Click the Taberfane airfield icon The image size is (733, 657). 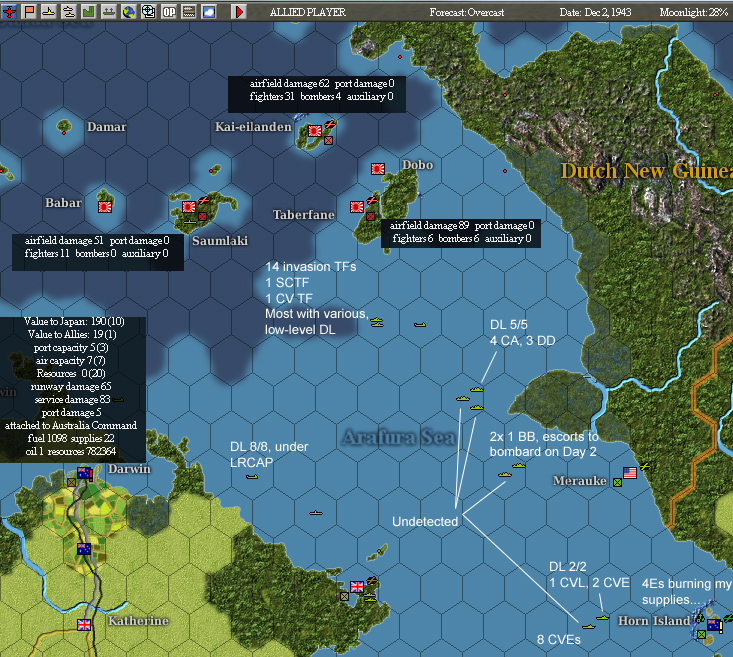372,200
